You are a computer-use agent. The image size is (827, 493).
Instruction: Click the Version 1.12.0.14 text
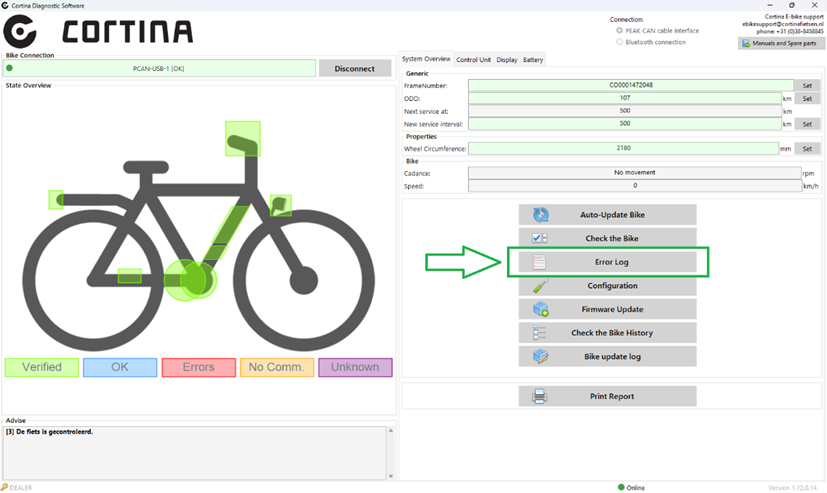[x=792, y=488]
